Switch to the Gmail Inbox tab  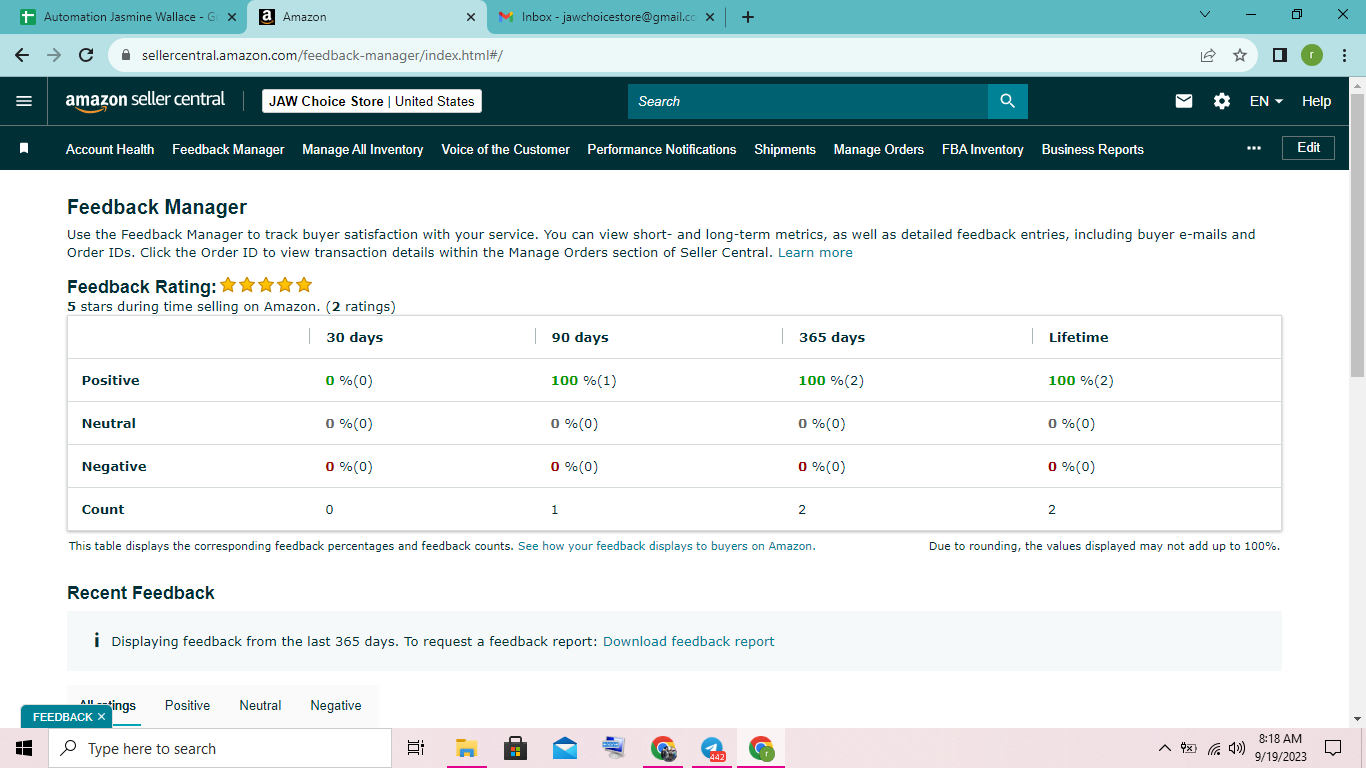(x=607, y=17)
